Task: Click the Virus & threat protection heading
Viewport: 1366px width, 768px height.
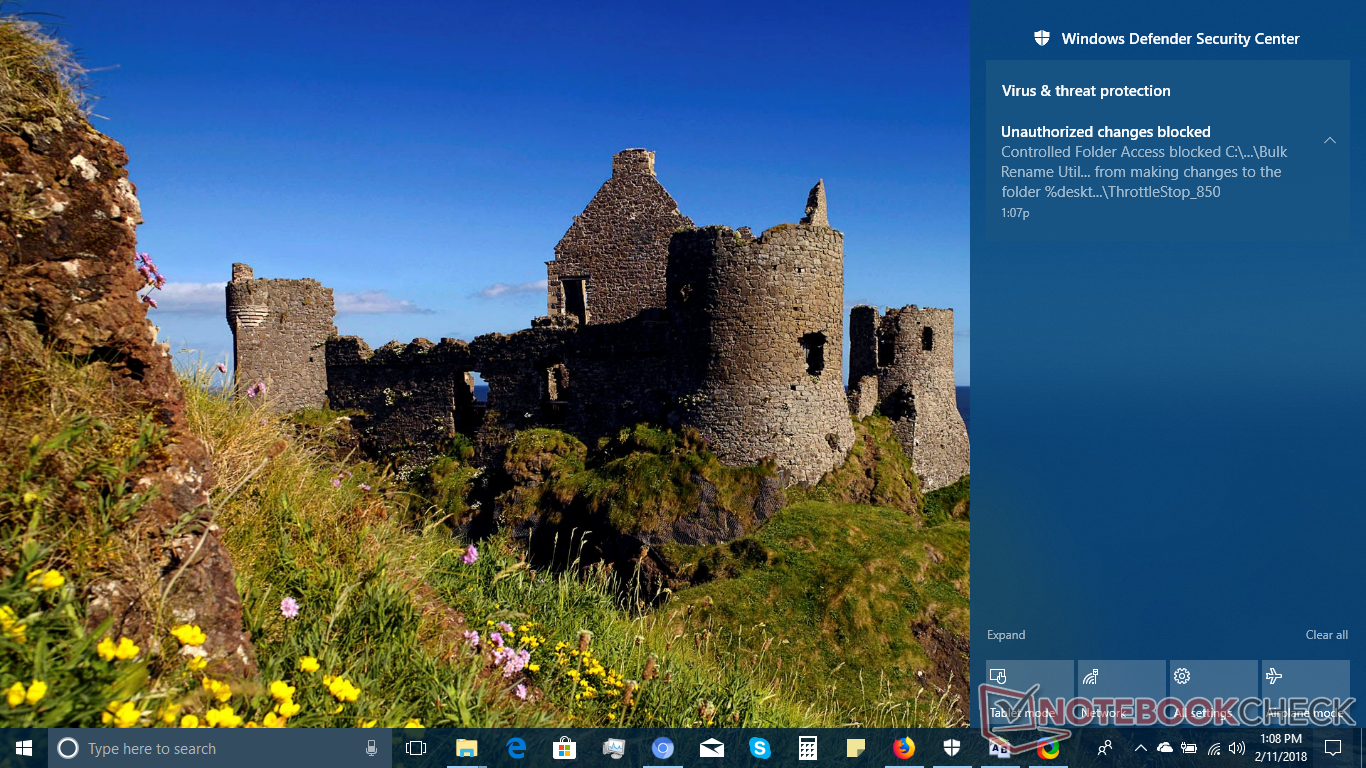Action: [x=1086, y=91]
